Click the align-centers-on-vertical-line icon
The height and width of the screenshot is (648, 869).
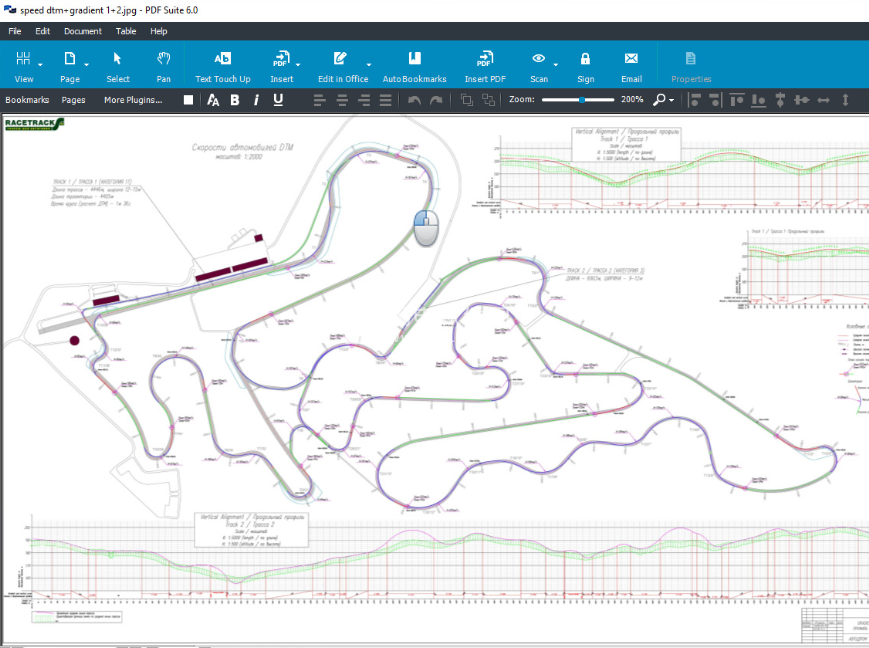pyautogui.click(x=780, y=100)
